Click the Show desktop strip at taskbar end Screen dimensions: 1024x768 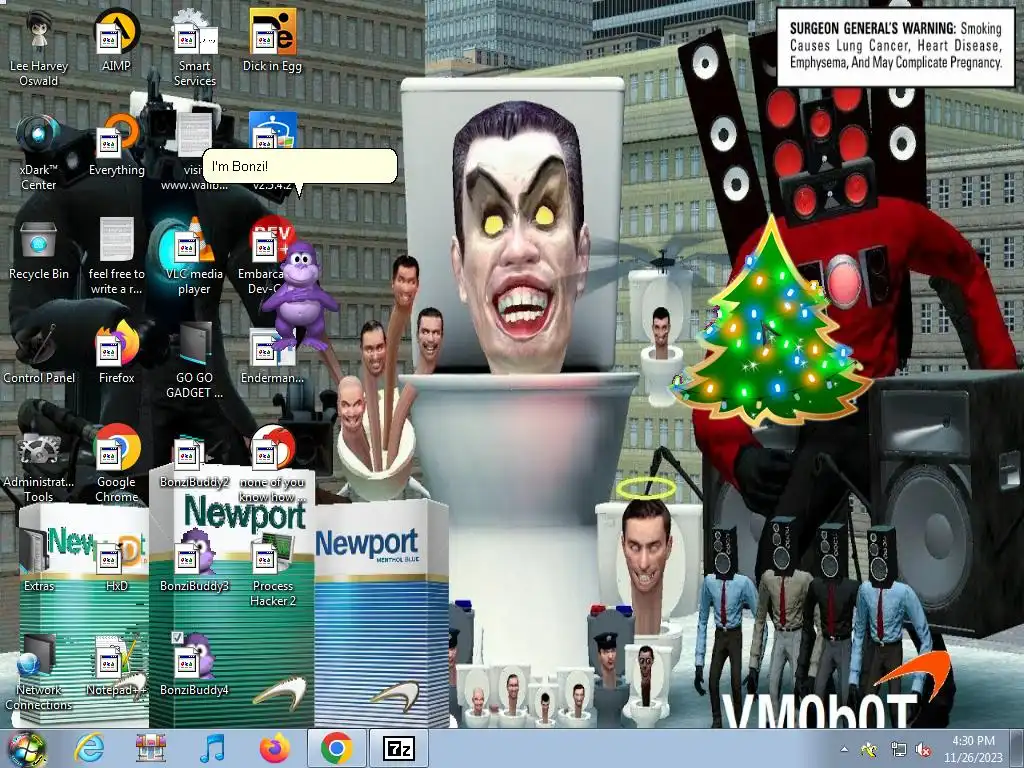tap(1019, 749)
